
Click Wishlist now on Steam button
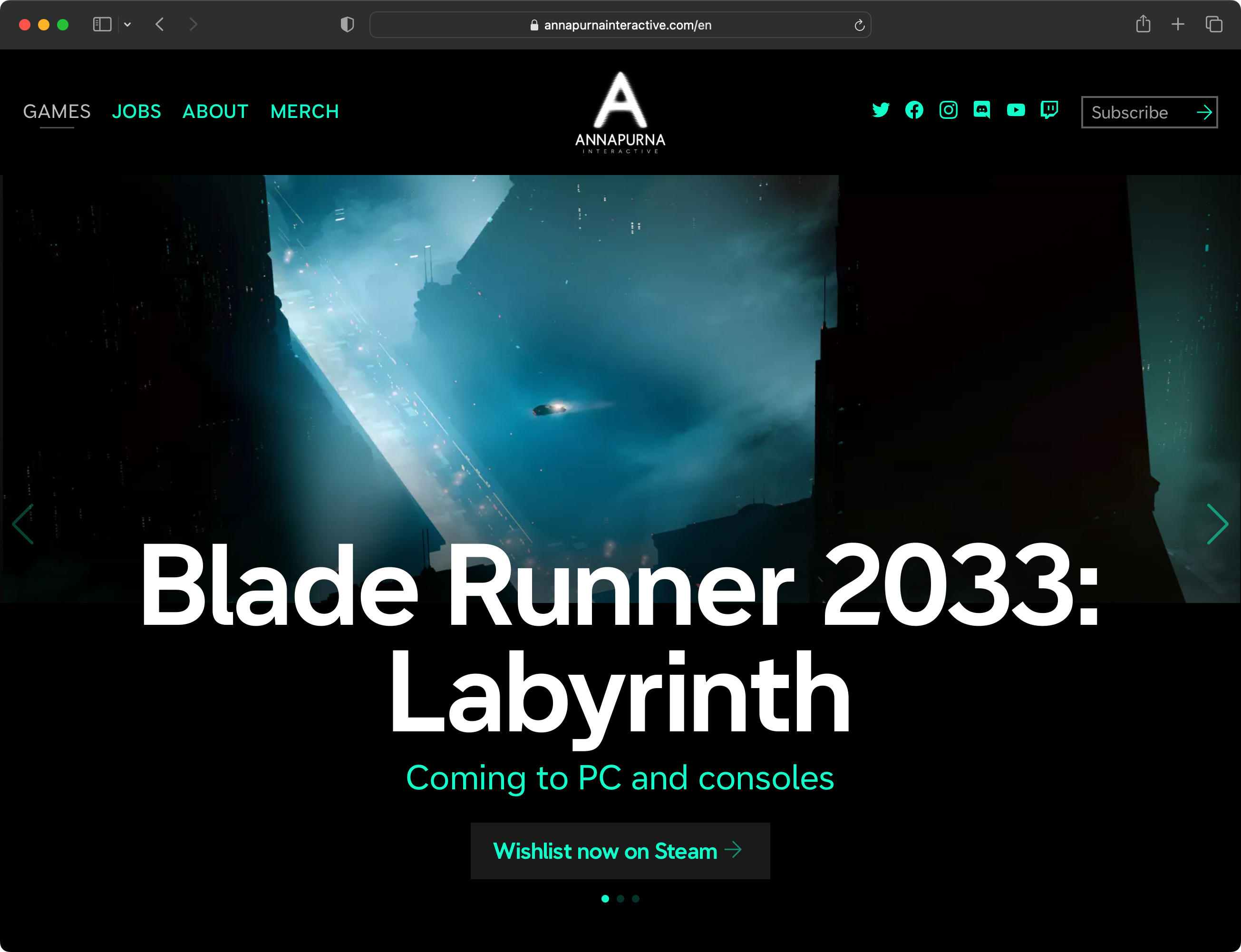pos(620,851)
